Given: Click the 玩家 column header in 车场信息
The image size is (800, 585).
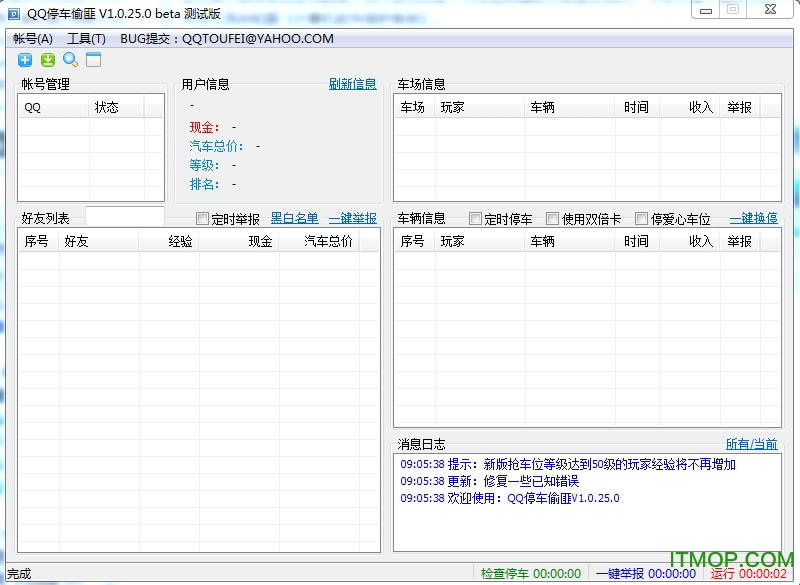Looking at the screenshot, I should tap(480, 108).
